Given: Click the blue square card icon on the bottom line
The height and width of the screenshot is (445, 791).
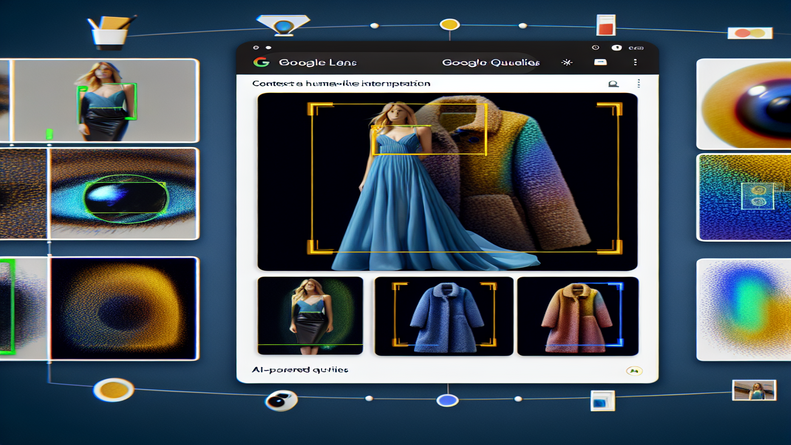Looking at the screenshot, I should [x=602, y=401].
